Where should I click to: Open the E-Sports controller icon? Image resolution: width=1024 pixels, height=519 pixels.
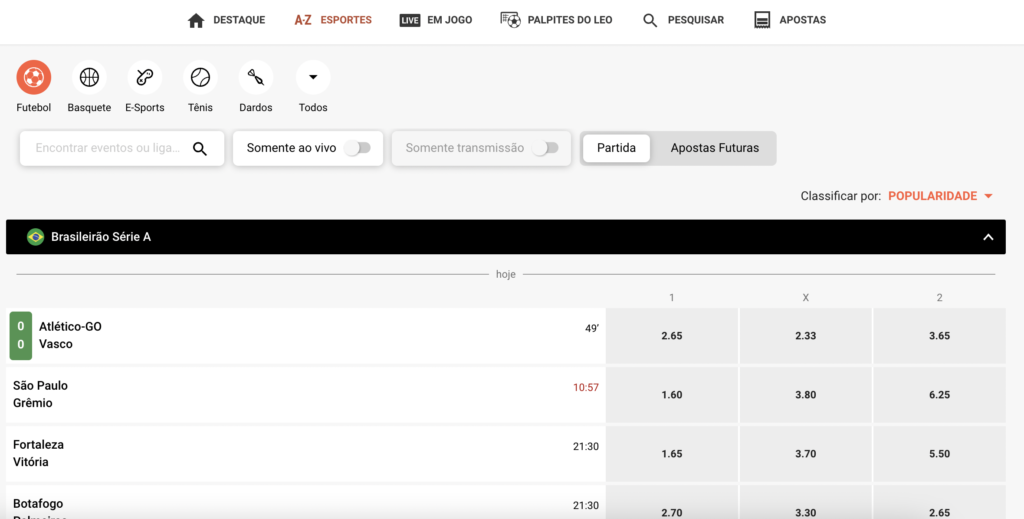[x=144, y=77]
